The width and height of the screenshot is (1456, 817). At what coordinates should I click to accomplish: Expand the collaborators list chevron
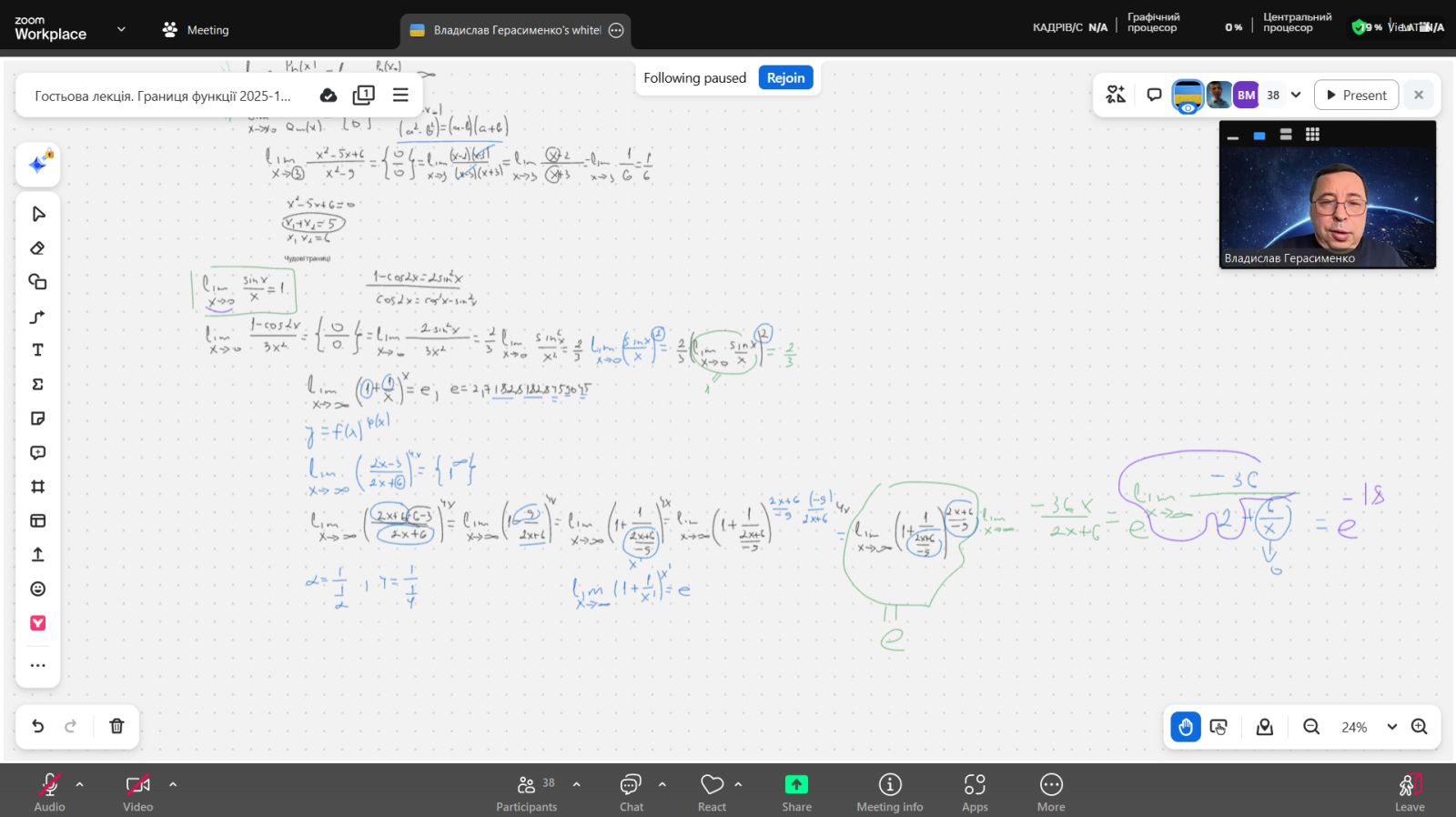click(1296, 95)
